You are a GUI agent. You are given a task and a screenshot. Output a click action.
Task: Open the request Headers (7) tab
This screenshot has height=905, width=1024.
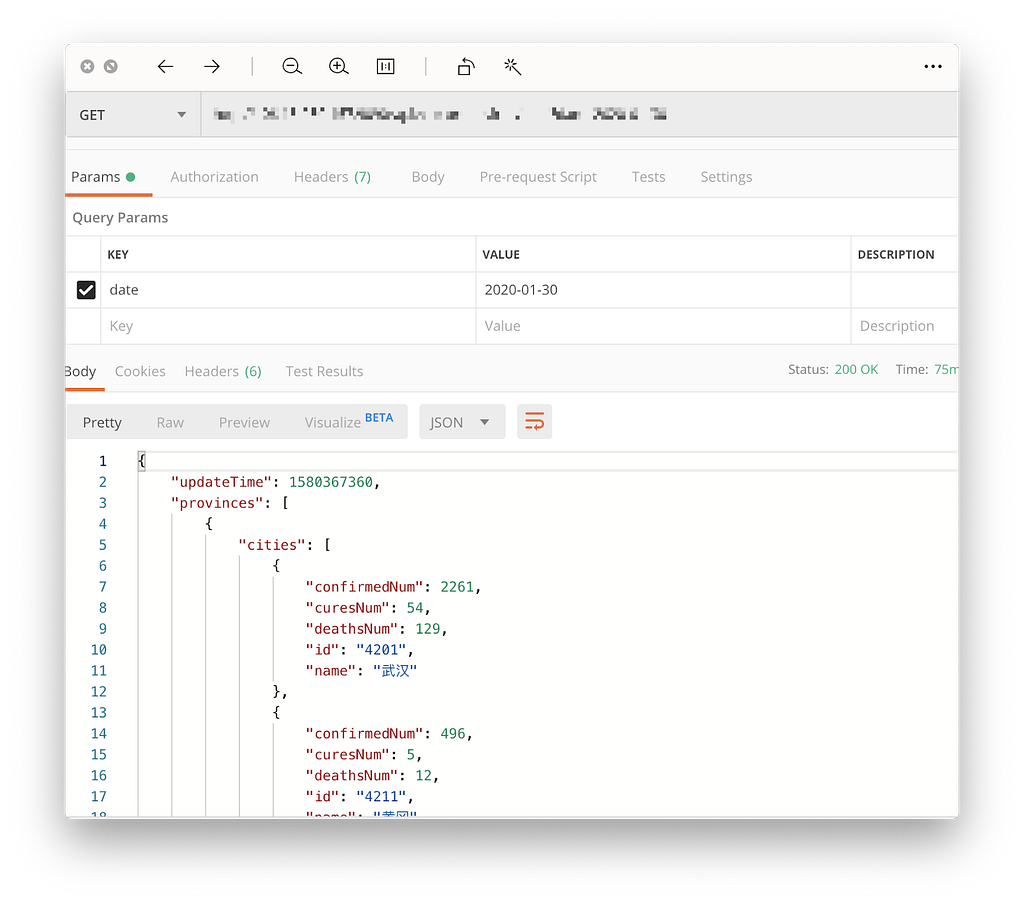point(332,177)
